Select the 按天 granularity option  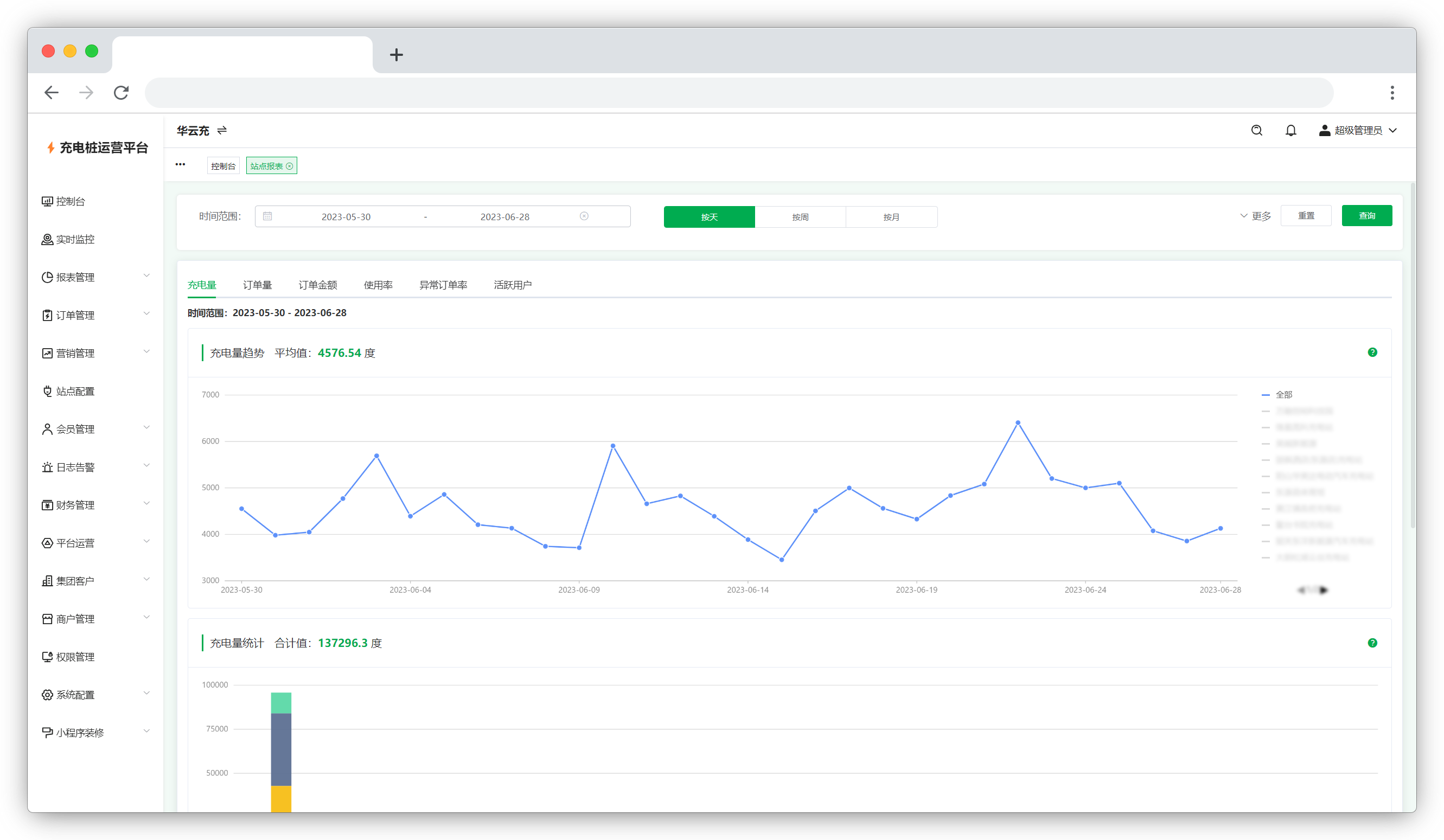pos(709,217)
